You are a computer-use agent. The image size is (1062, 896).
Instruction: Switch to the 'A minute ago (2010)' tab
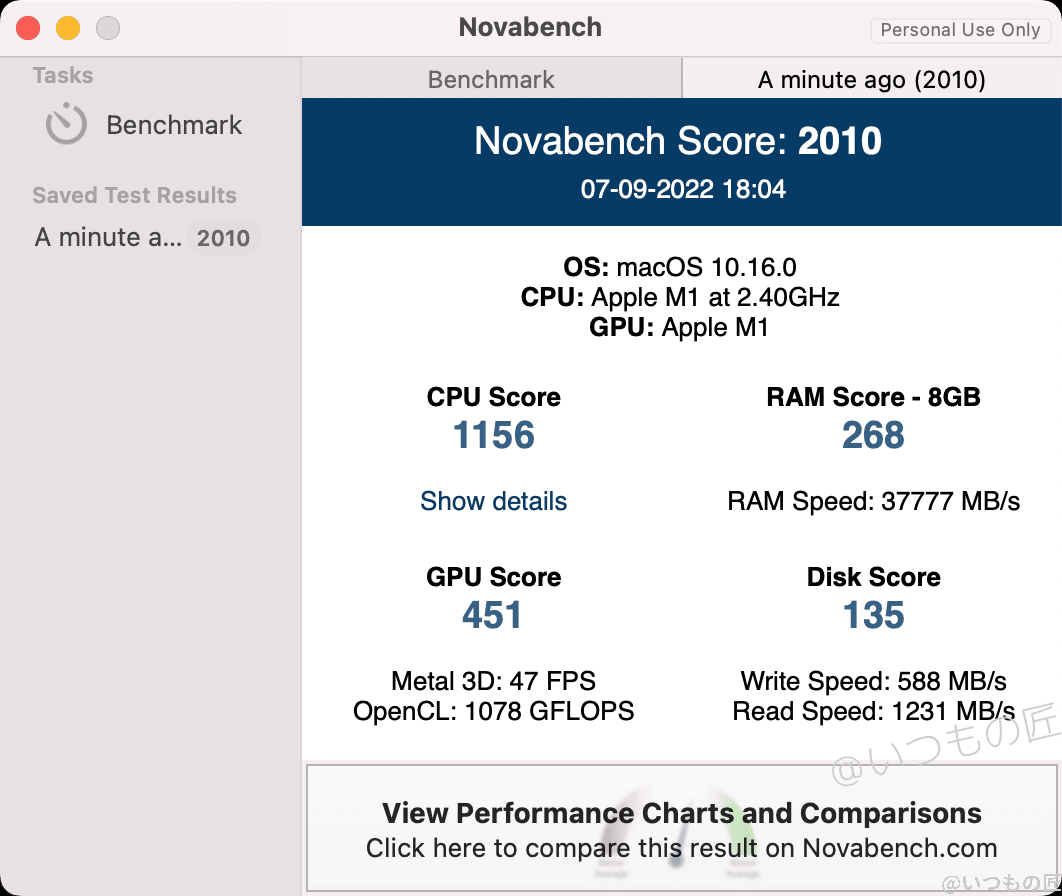[871, 80]
